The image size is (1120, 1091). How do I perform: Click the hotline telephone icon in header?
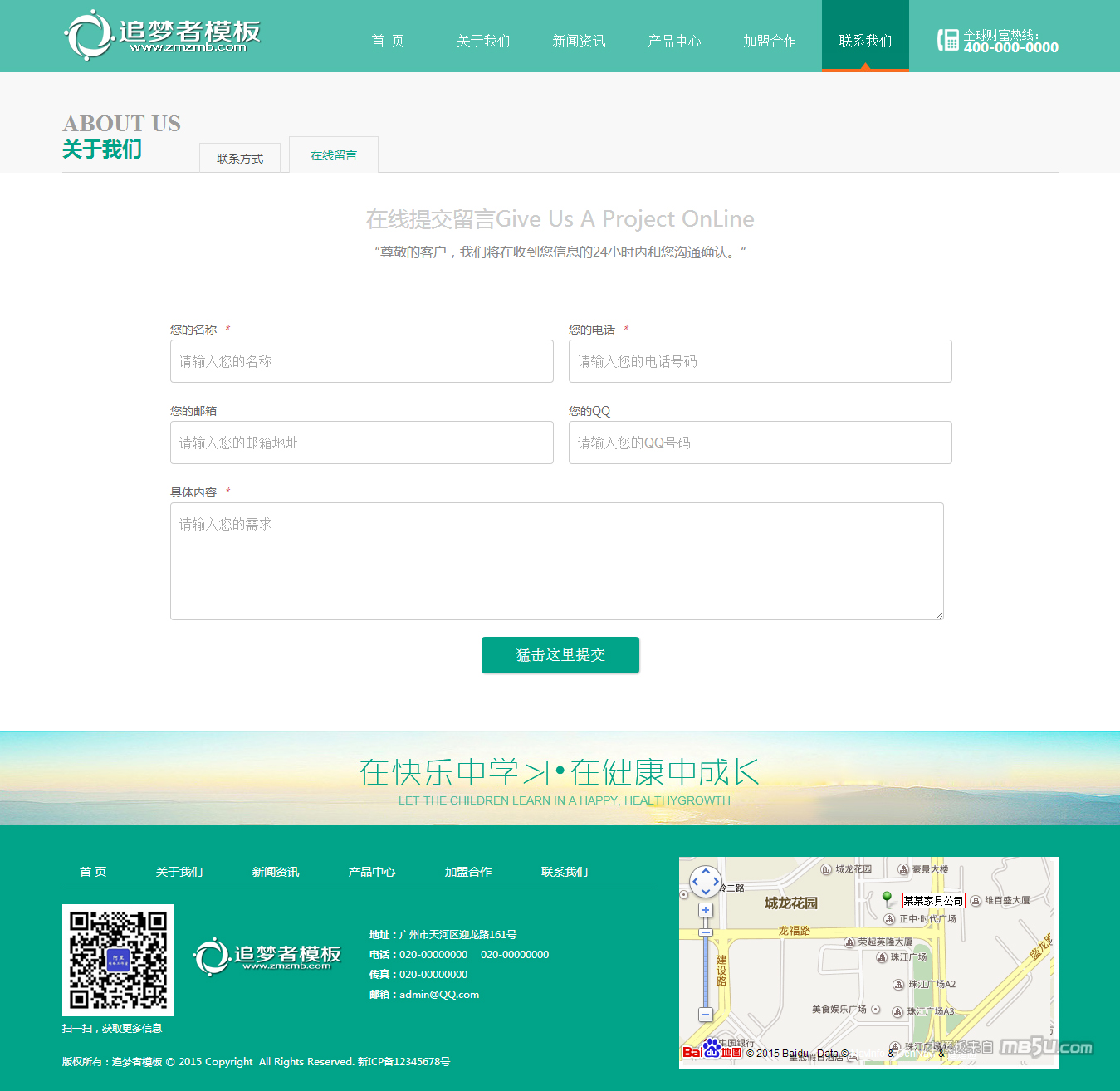(947, 40)
